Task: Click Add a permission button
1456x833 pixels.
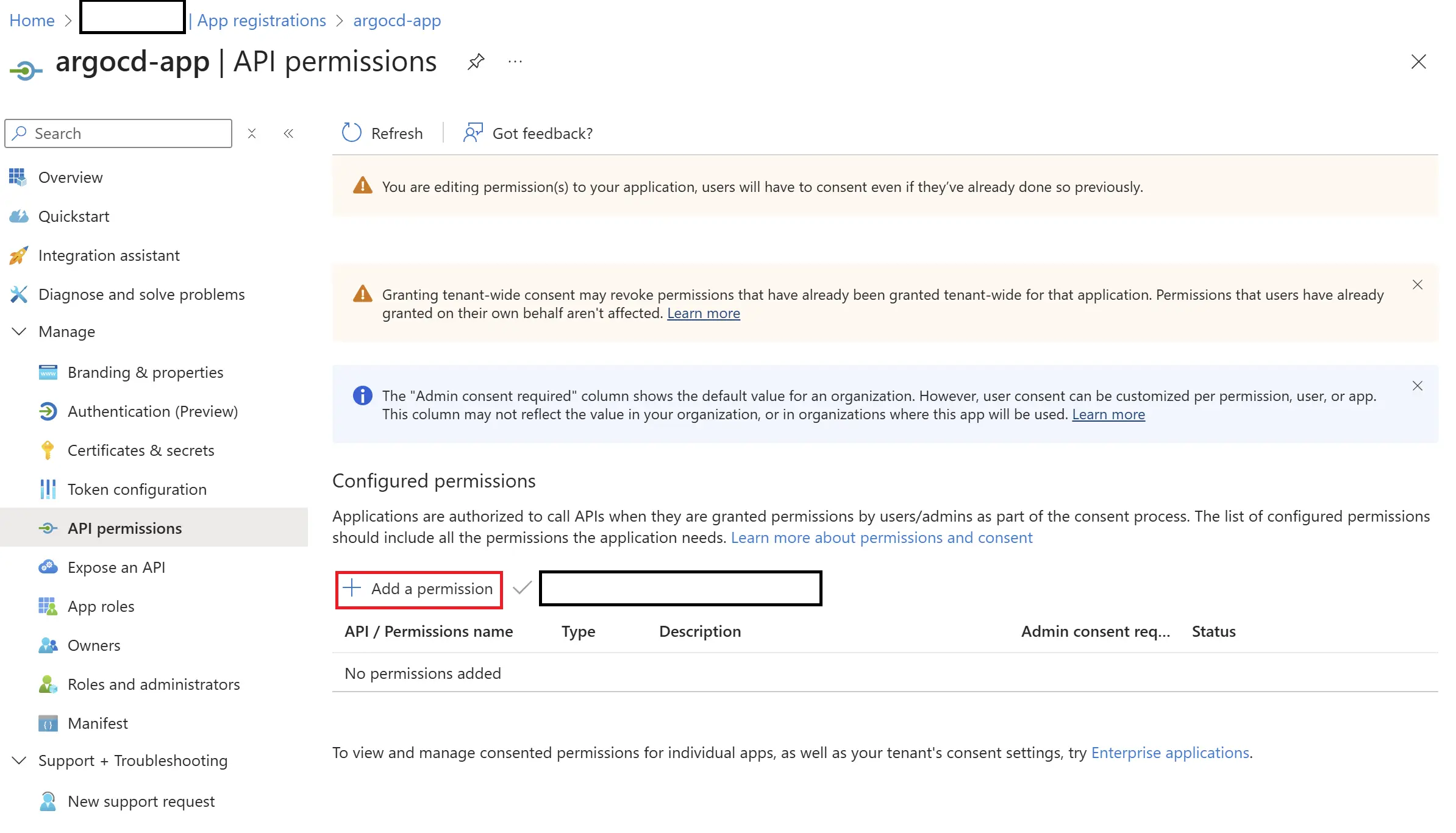Action: coord(419,589)
